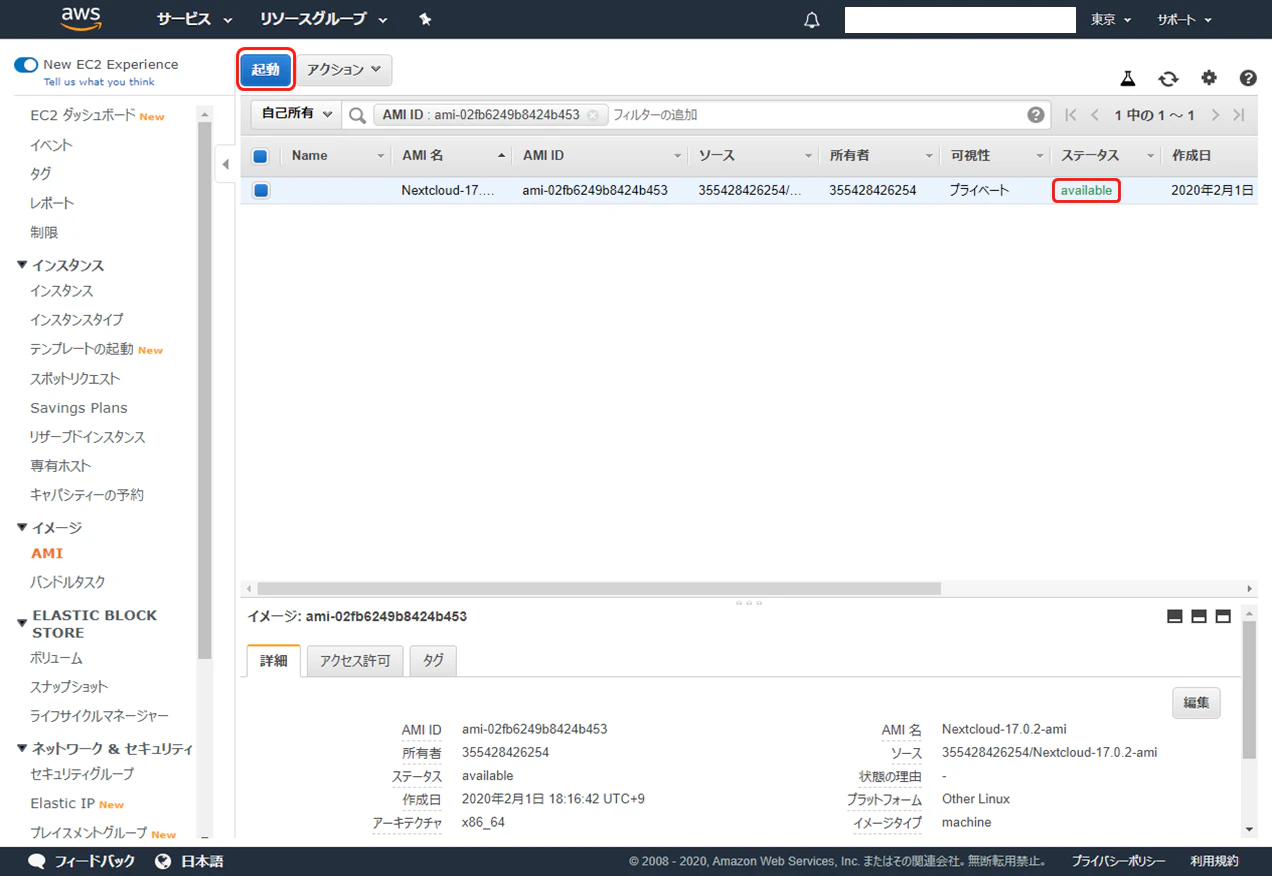Image resolution: width=1272 pixels, height=876 pixels.
Task: Refresh the AMI list
Action: point(1168,78)
